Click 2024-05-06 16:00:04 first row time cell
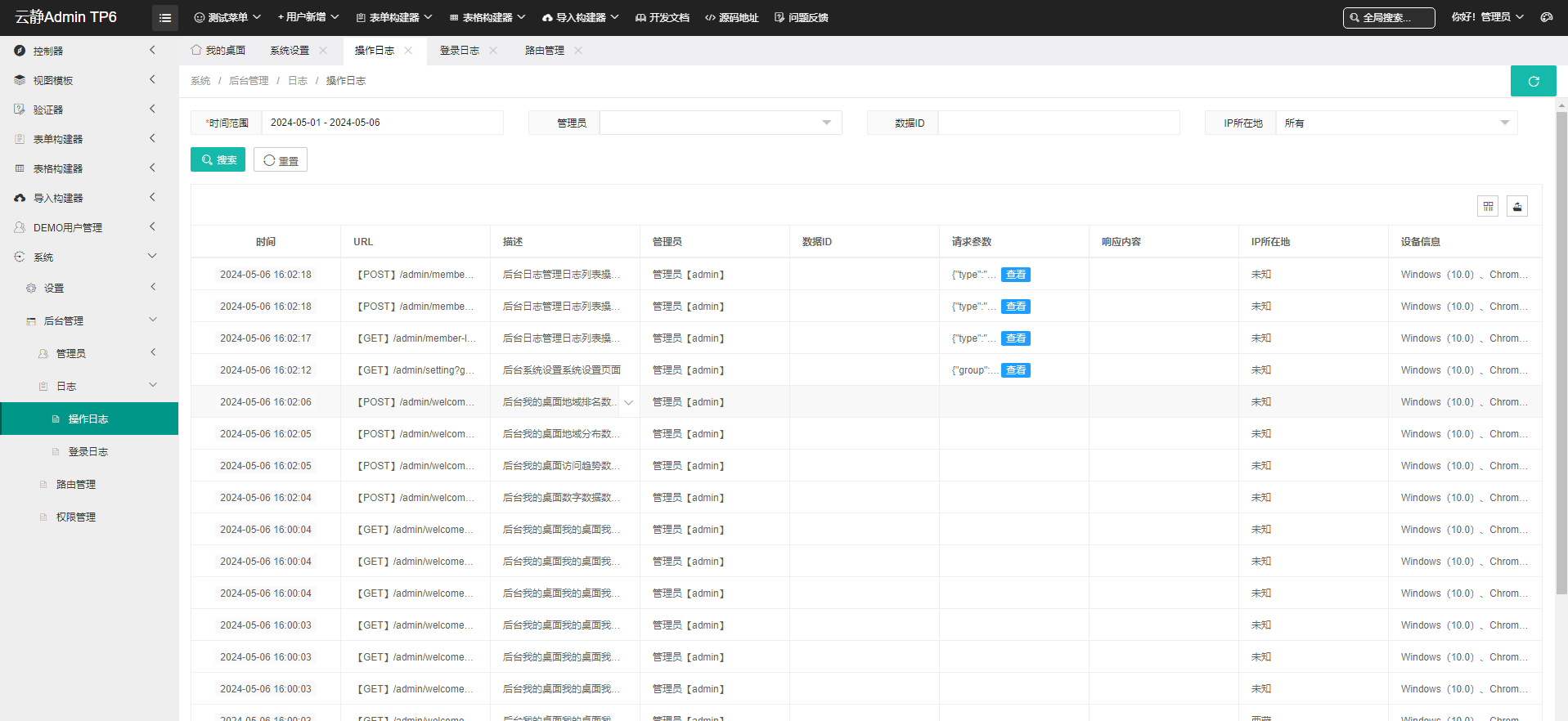 (266, 530)
